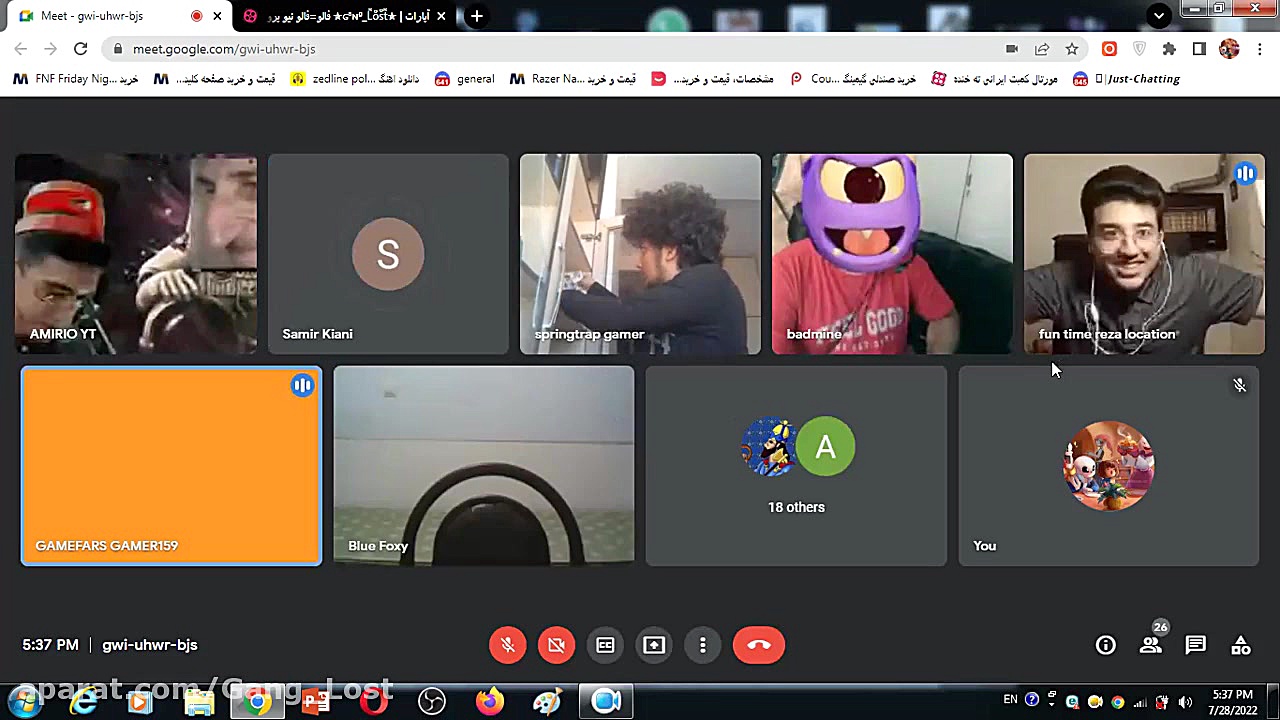Select the orange GAMEFARS GAMER159 tile

point(171,466)
